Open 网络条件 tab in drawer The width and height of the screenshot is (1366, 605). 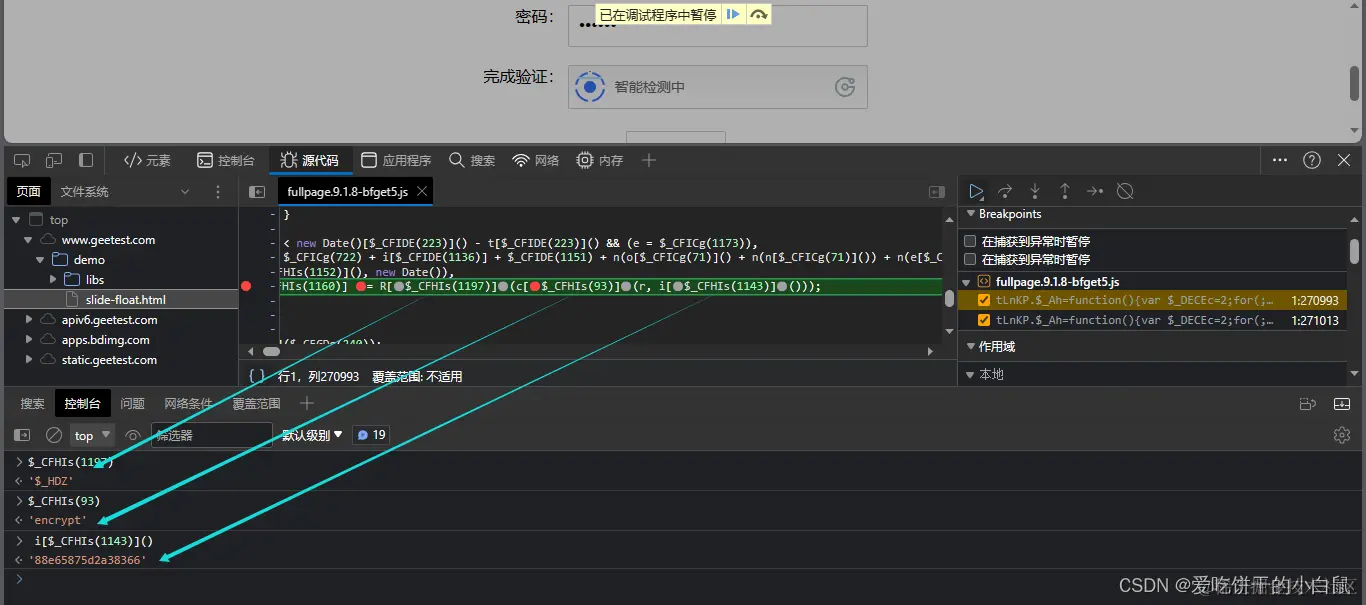(188, 404)
